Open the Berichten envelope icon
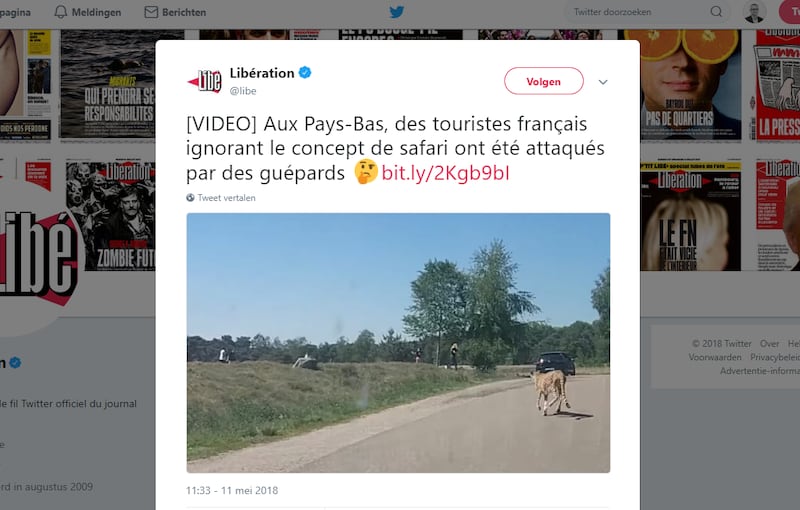The image size is (800, 510). [x=151, y=12]
